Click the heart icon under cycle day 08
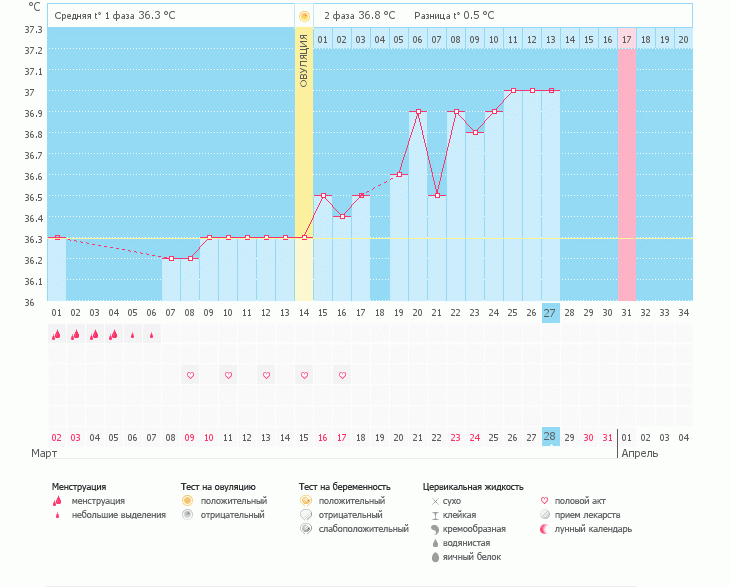This screenshot has height=587, width=731. [x=190, y=375]
